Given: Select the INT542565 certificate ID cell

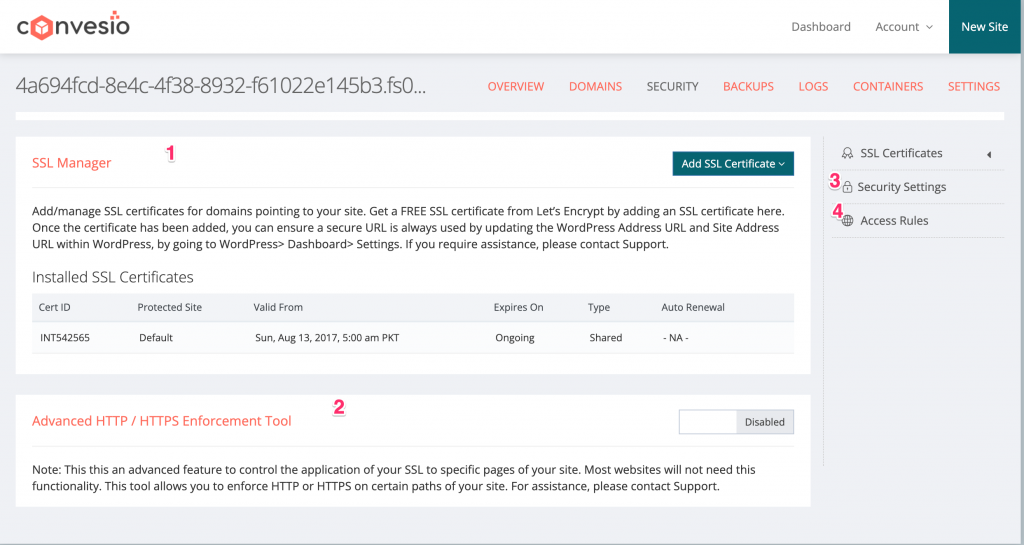Looking at the screenshot, I should coord(65,338).
